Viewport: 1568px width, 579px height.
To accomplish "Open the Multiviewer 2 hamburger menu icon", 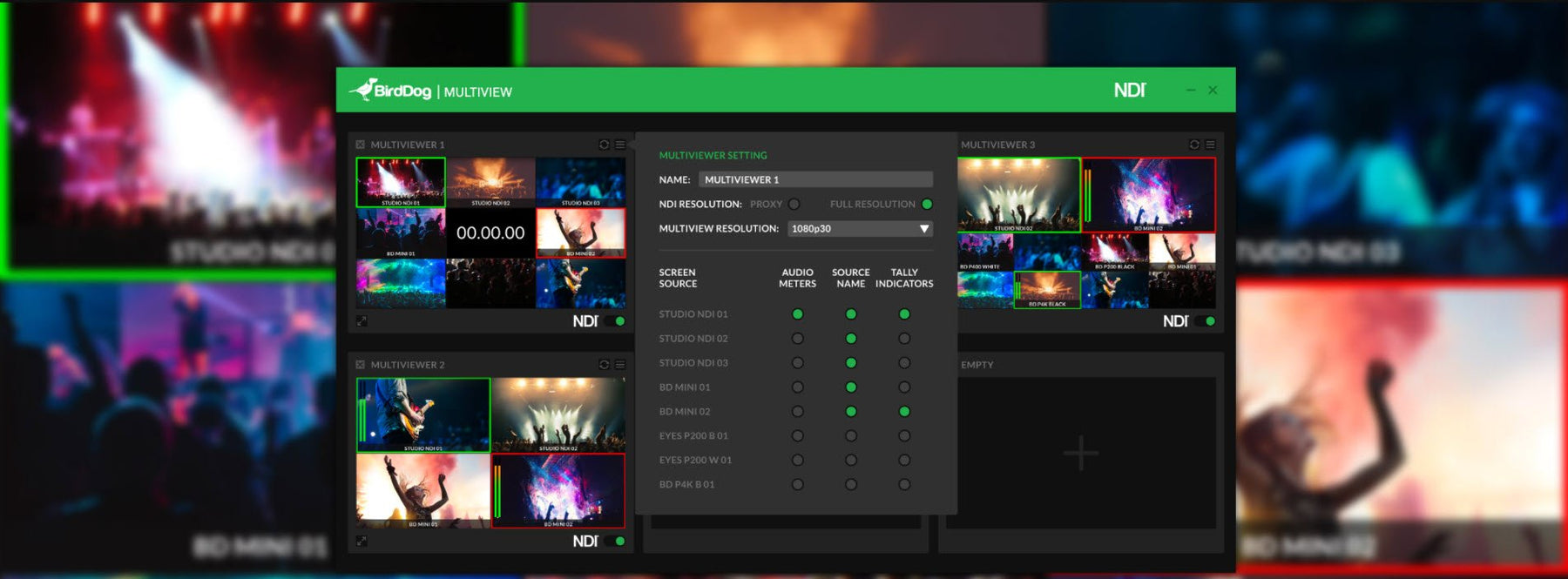I will [620, 365].
